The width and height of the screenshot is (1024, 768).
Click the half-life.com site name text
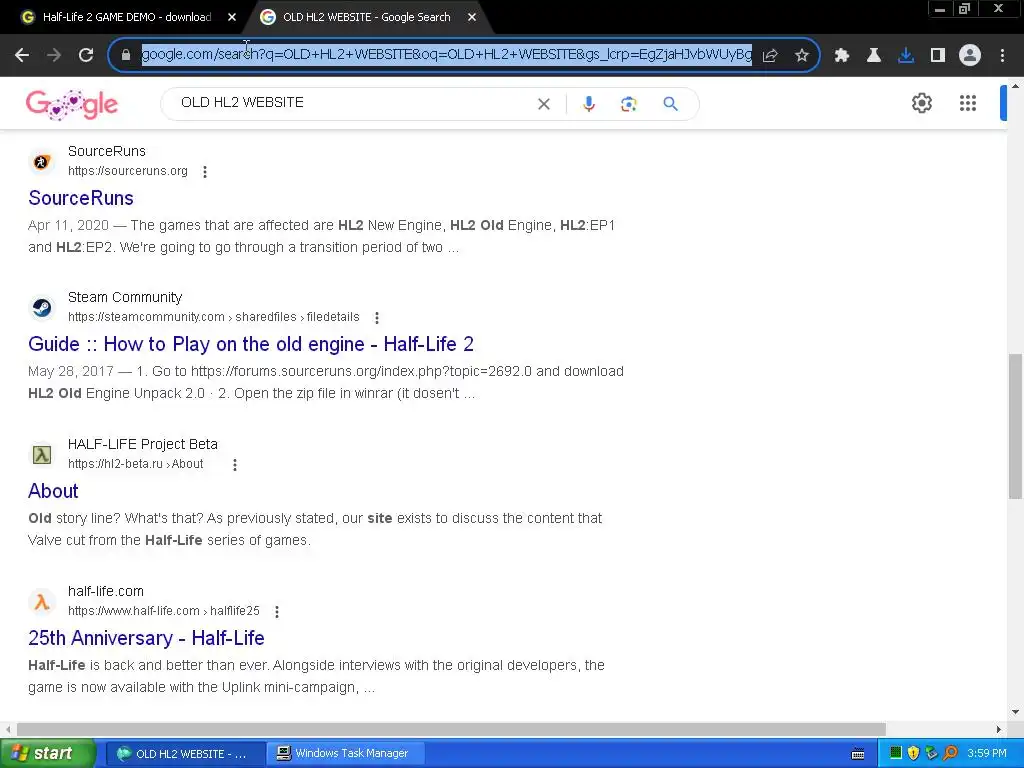point(106,591)
